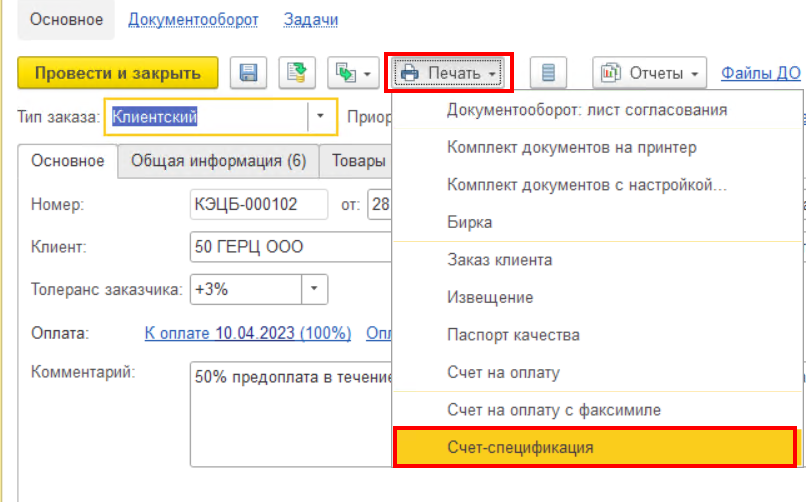
Task: Expand the Тип заказа dropdown arrow
Action: 320,117
